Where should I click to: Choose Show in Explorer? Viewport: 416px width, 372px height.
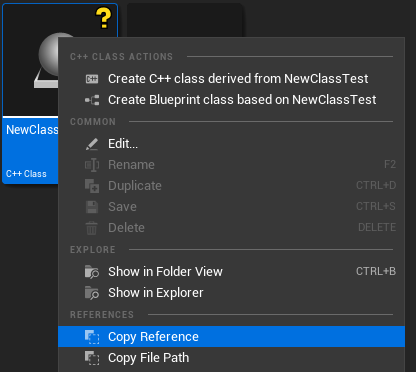(231, 293)
